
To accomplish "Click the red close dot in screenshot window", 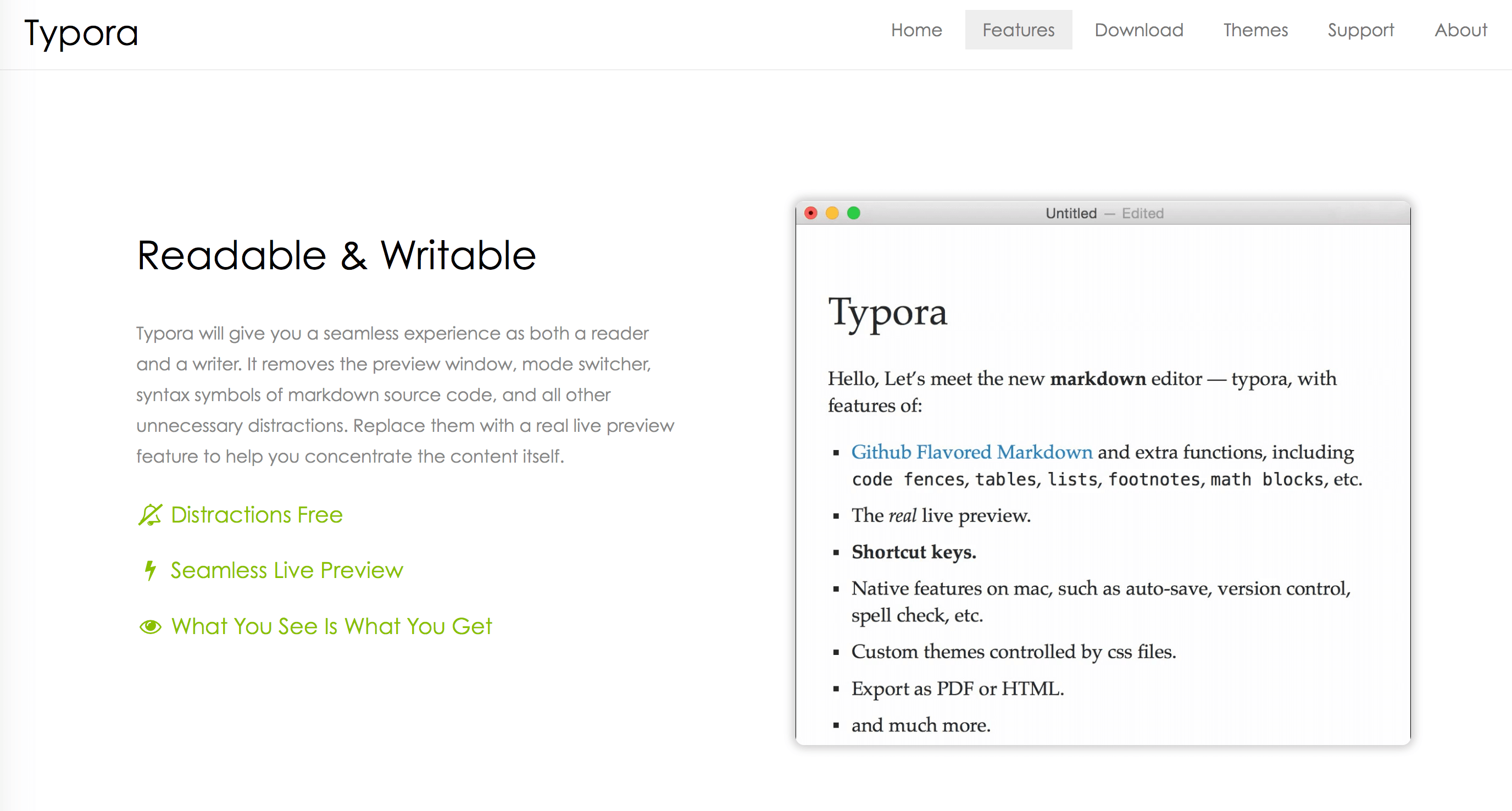I will [810, 213].
